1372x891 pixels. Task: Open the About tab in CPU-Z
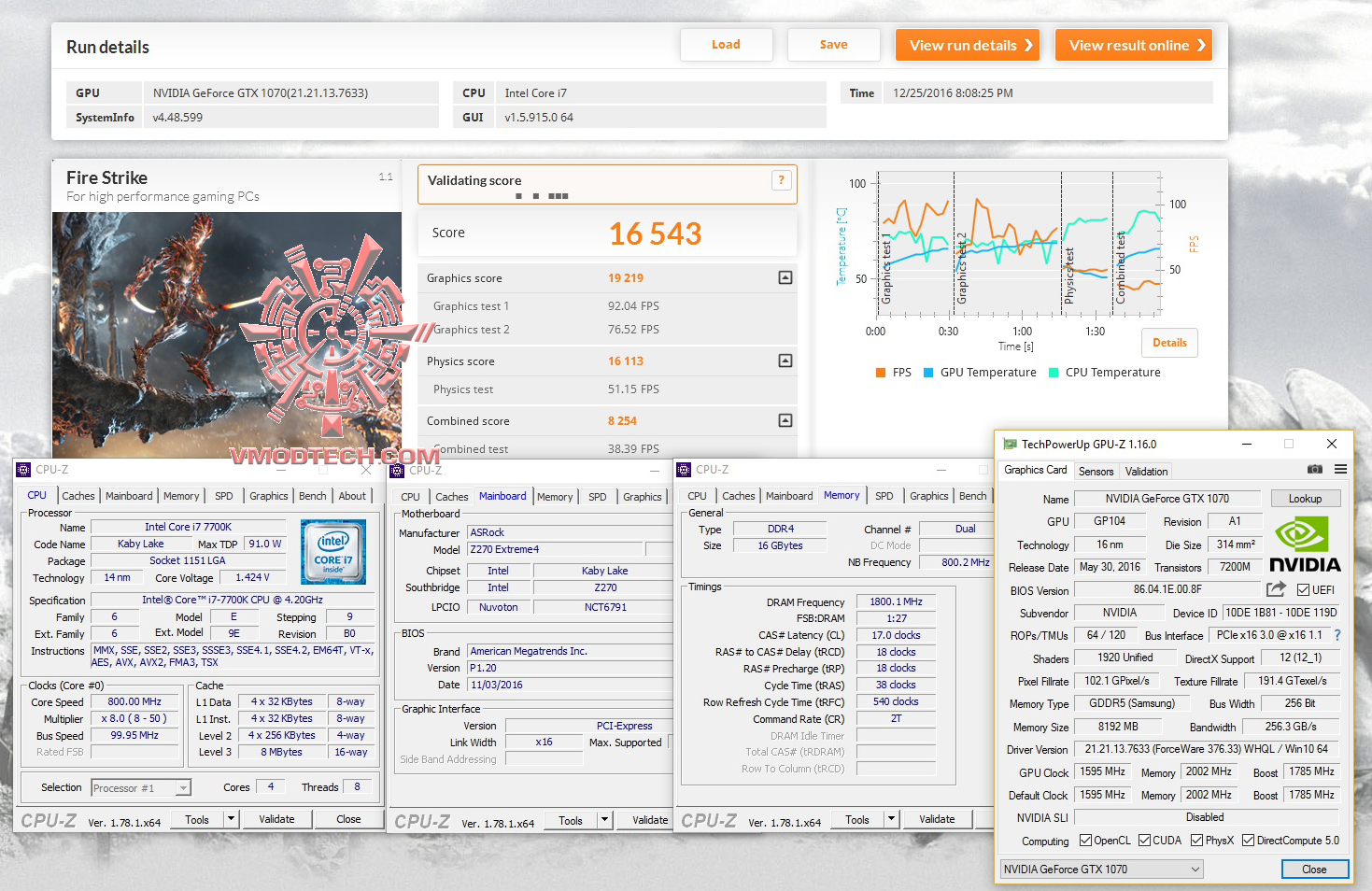click(x=352, y=496)
